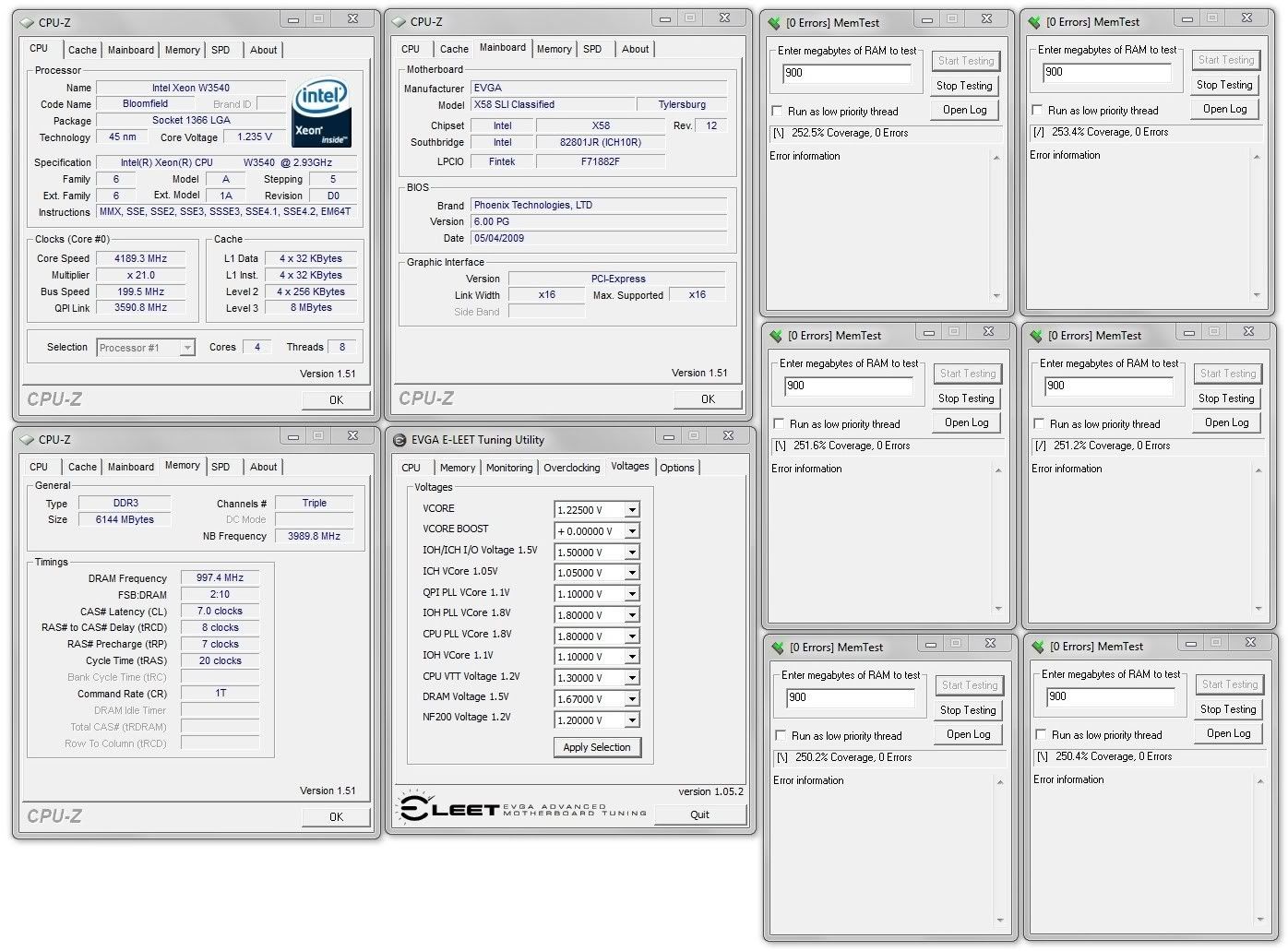Open Memory tab in E-LEET utility

click(x=457, y=468)
